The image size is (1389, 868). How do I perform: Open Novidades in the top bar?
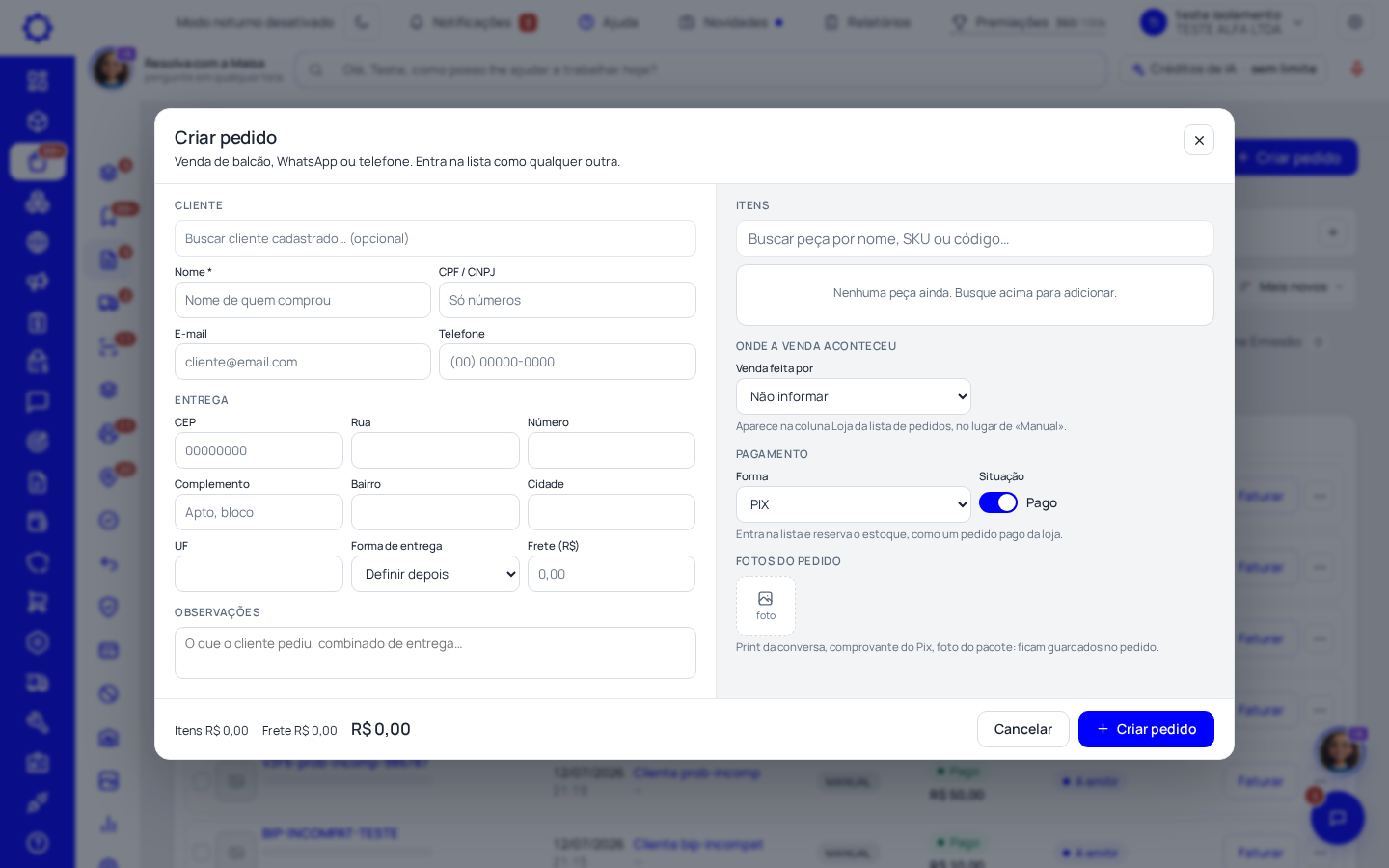(730, 22)
